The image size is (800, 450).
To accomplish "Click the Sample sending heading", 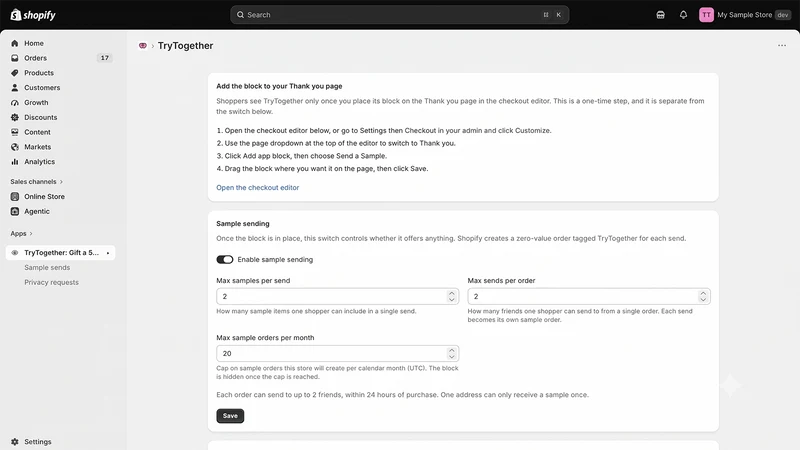I will pyautogui.click(x=243, y=223).
